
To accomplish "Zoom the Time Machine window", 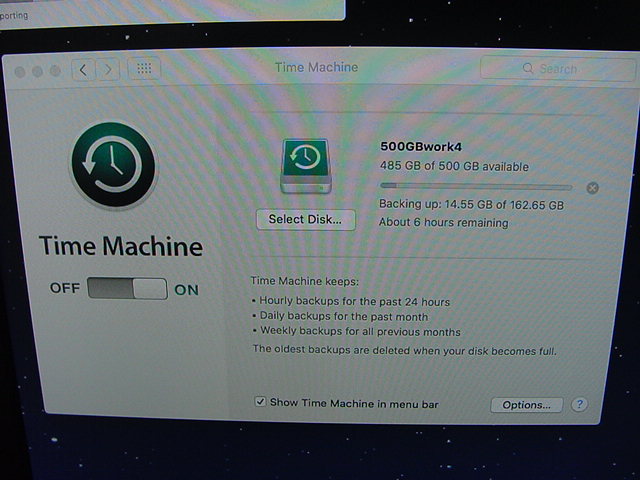I will coord(56,71).
